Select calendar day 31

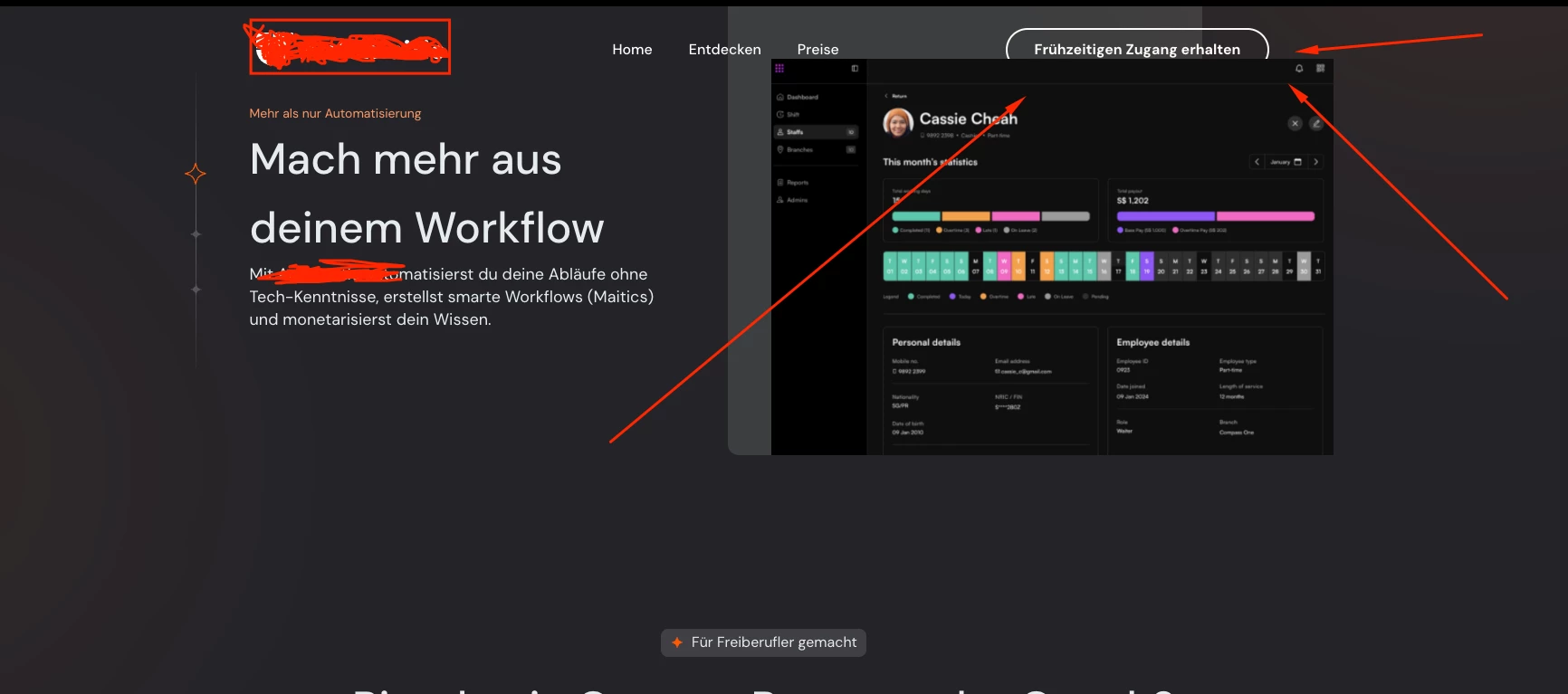(1318, 266)
